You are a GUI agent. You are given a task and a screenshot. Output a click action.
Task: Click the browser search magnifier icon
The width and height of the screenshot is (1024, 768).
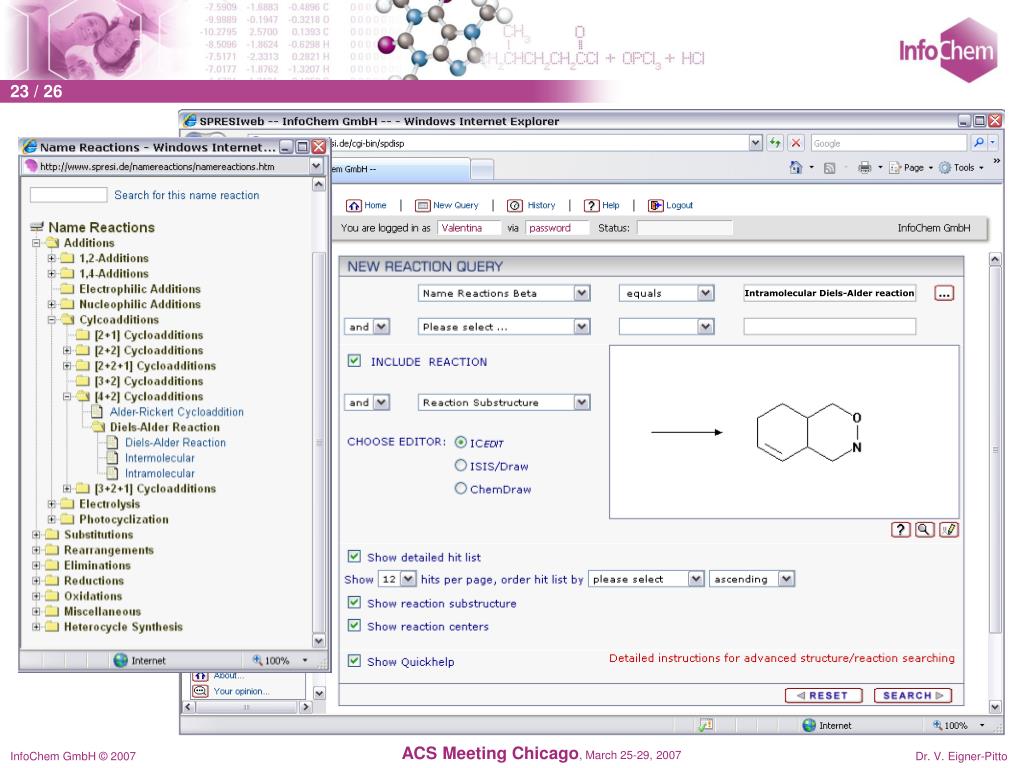pyautogui.click(x=978, y=142)
